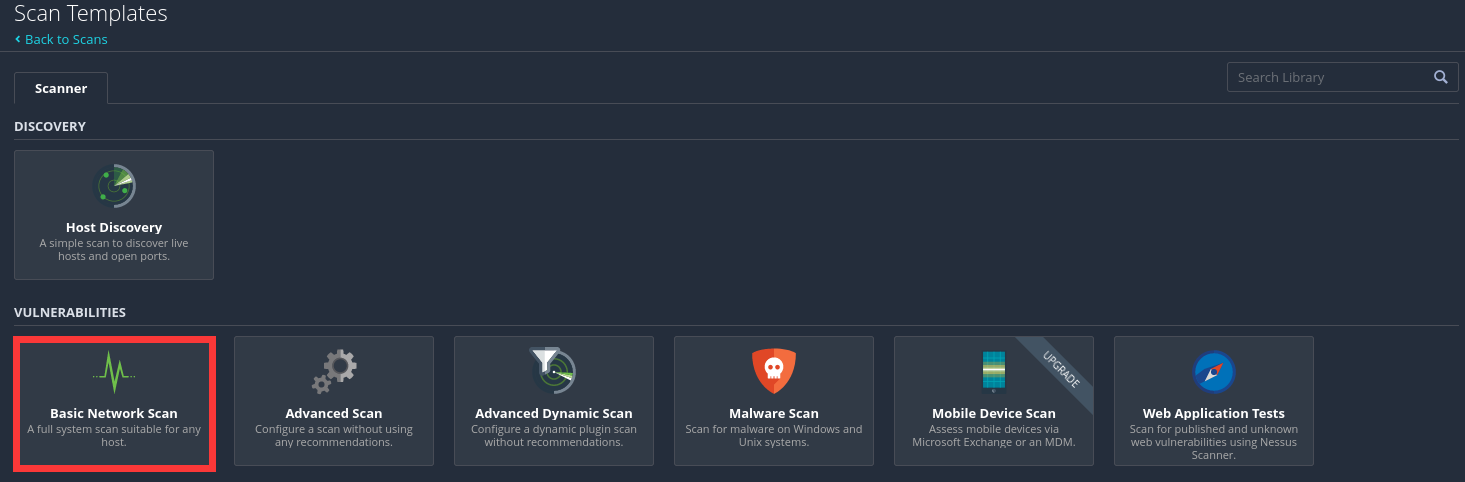This screenshot has height=482, width=1465.
Task: Click the Advanced Scan gears icon
Action: [334, 372]
